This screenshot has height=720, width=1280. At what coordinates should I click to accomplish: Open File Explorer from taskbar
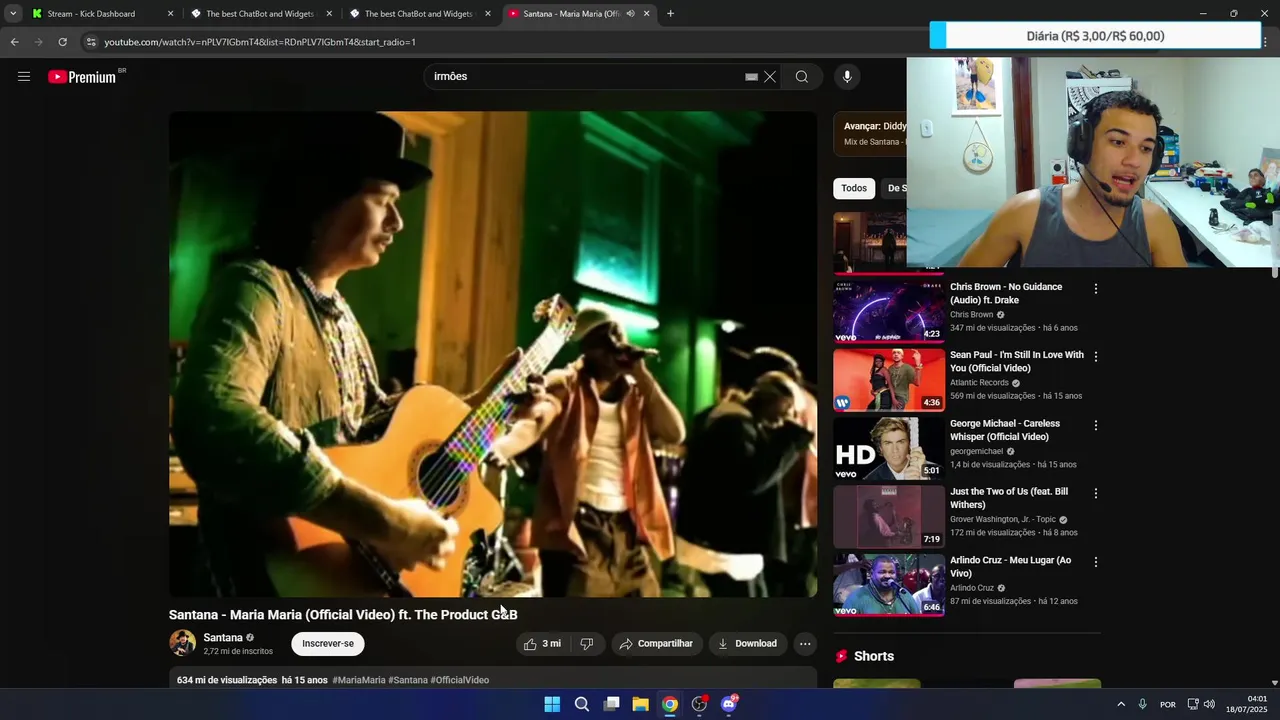click(641, 704)
